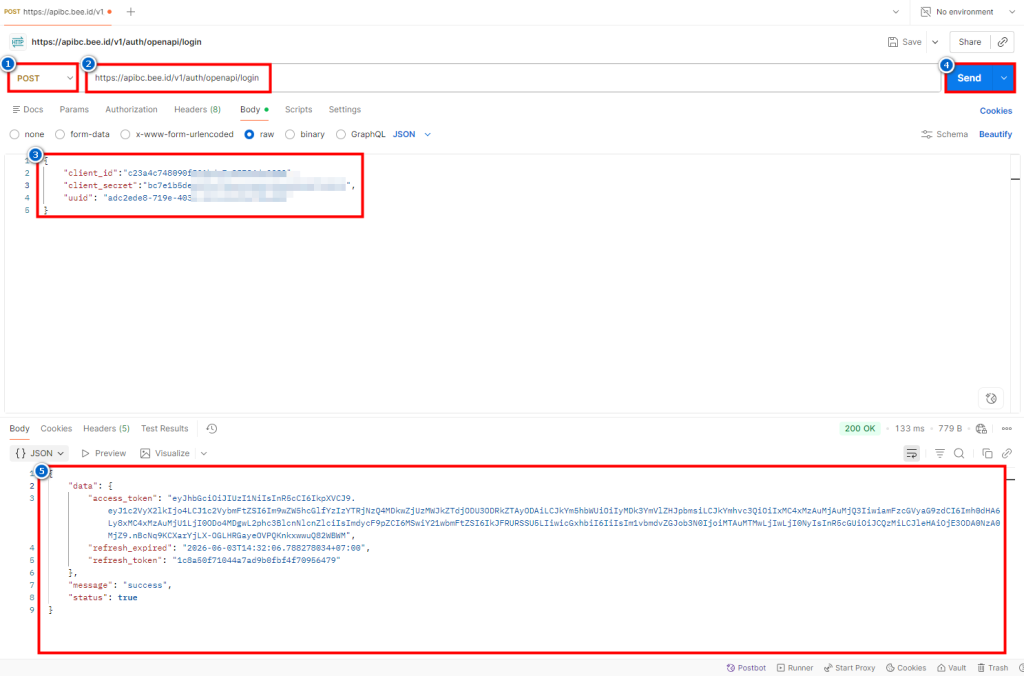1024x676 pixels.
Task: Open Send button dropdown arrow
Action: tap(1004, 78)
